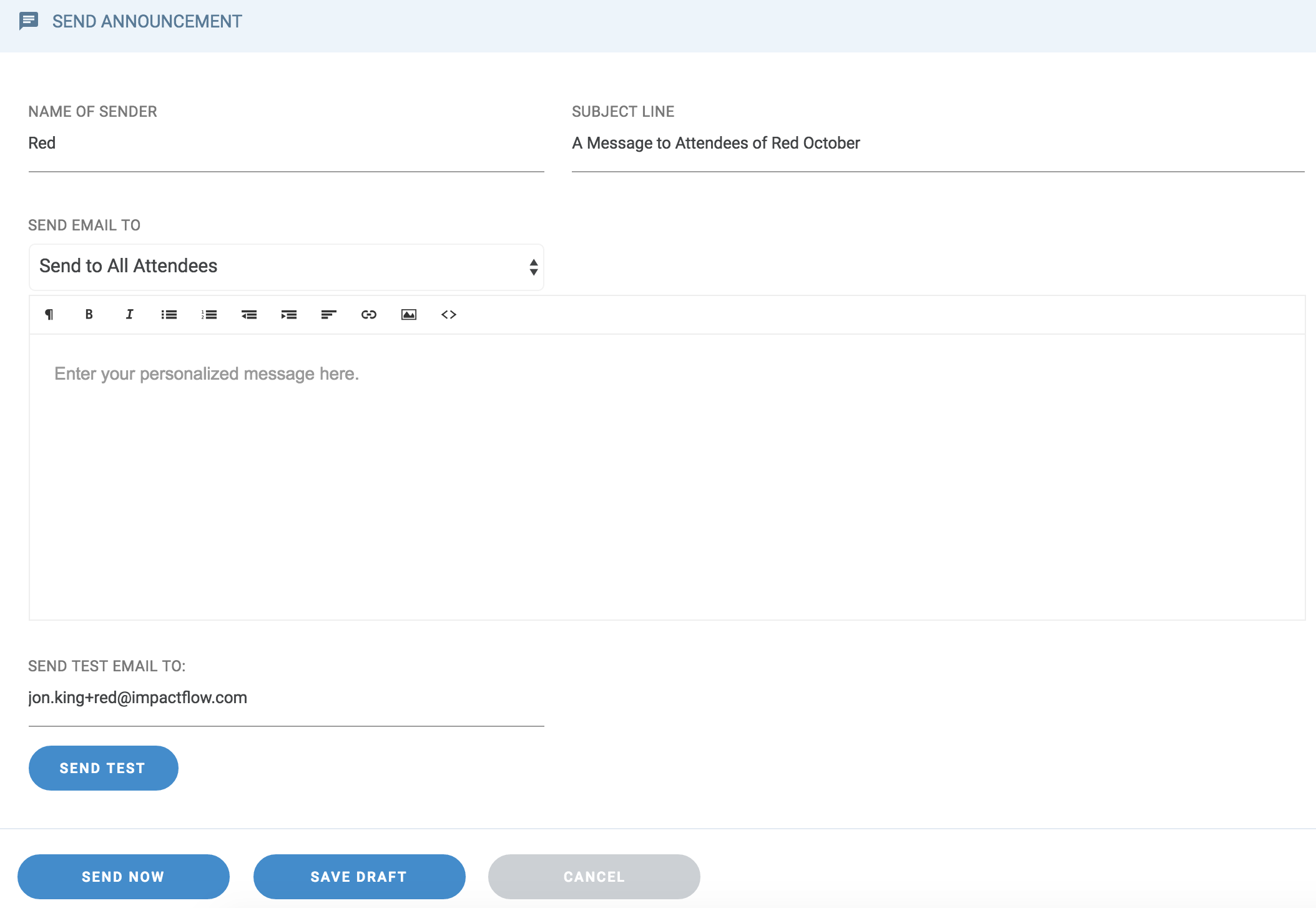This screenshot has height=908, width=1316.
Task: Click the indent icon
Action: (x=289, y=314)
